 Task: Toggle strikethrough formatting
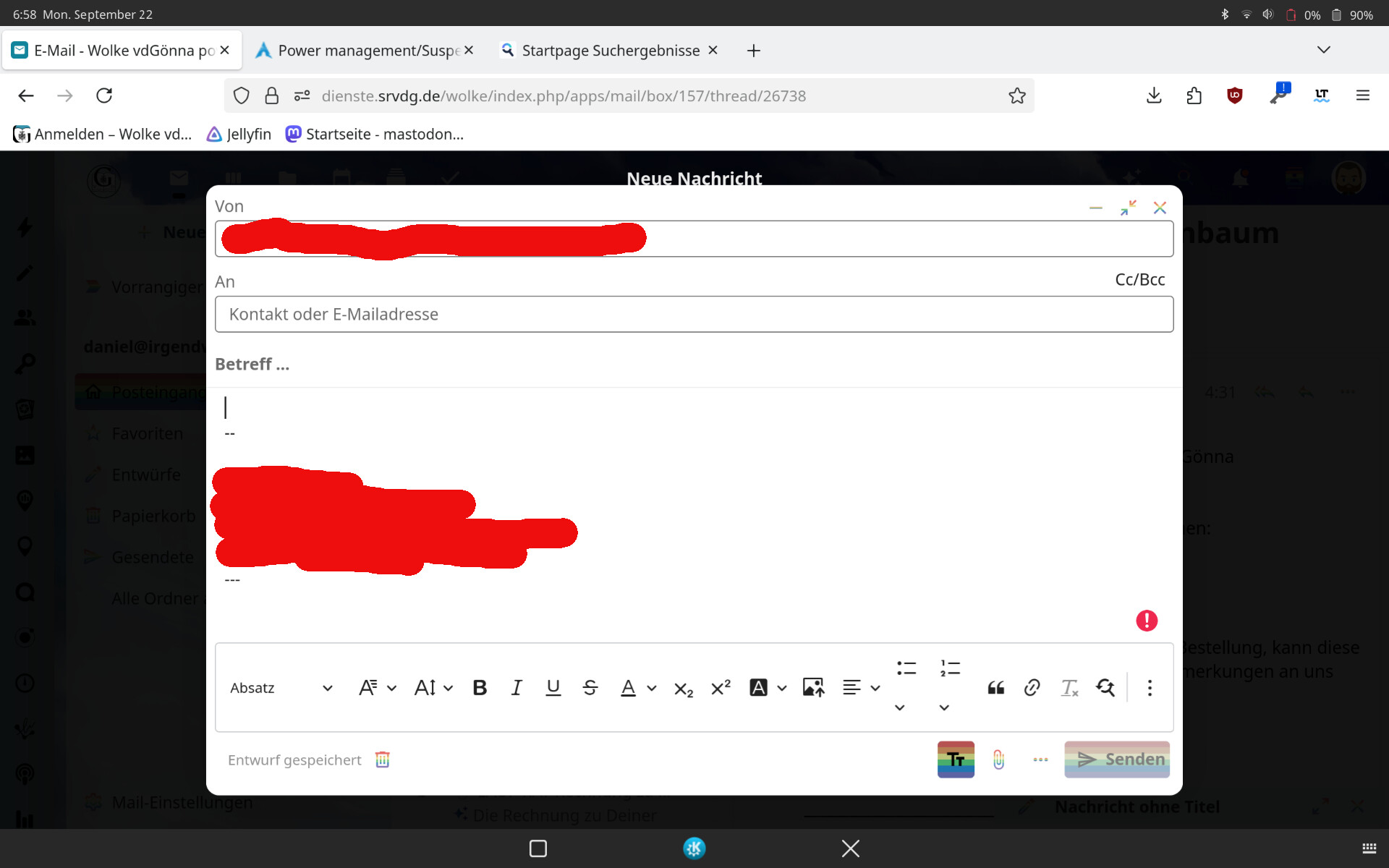click(590, 688)
